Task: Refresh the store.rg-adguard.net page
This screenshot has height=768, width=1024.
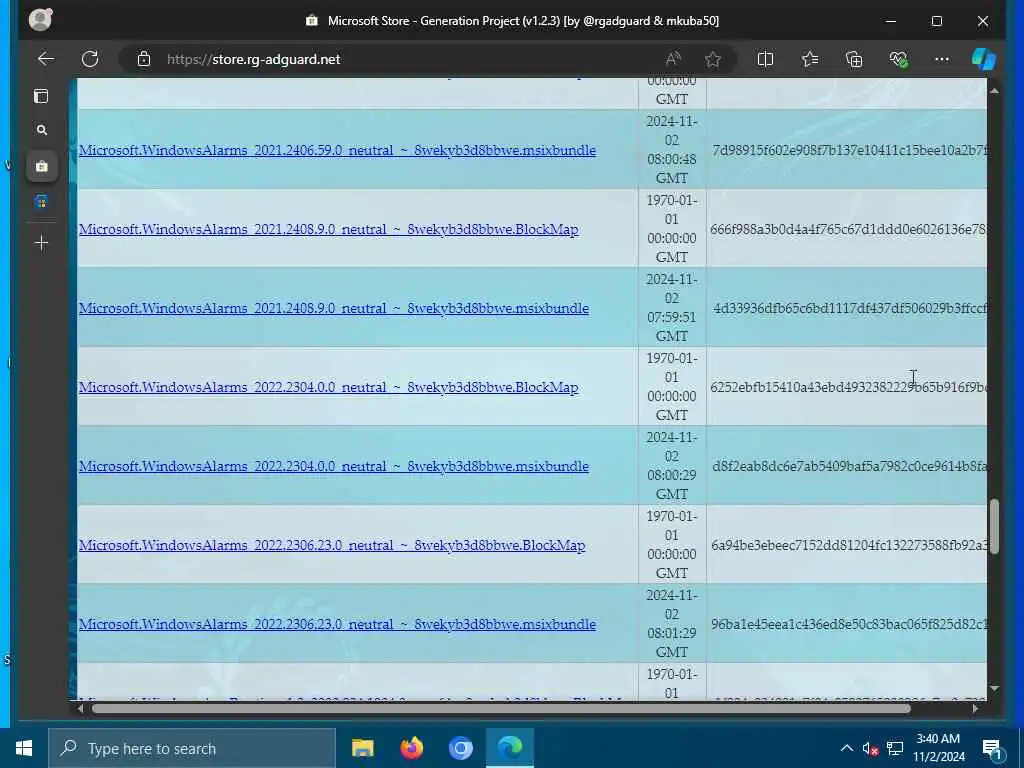Action: click(90, 59)
